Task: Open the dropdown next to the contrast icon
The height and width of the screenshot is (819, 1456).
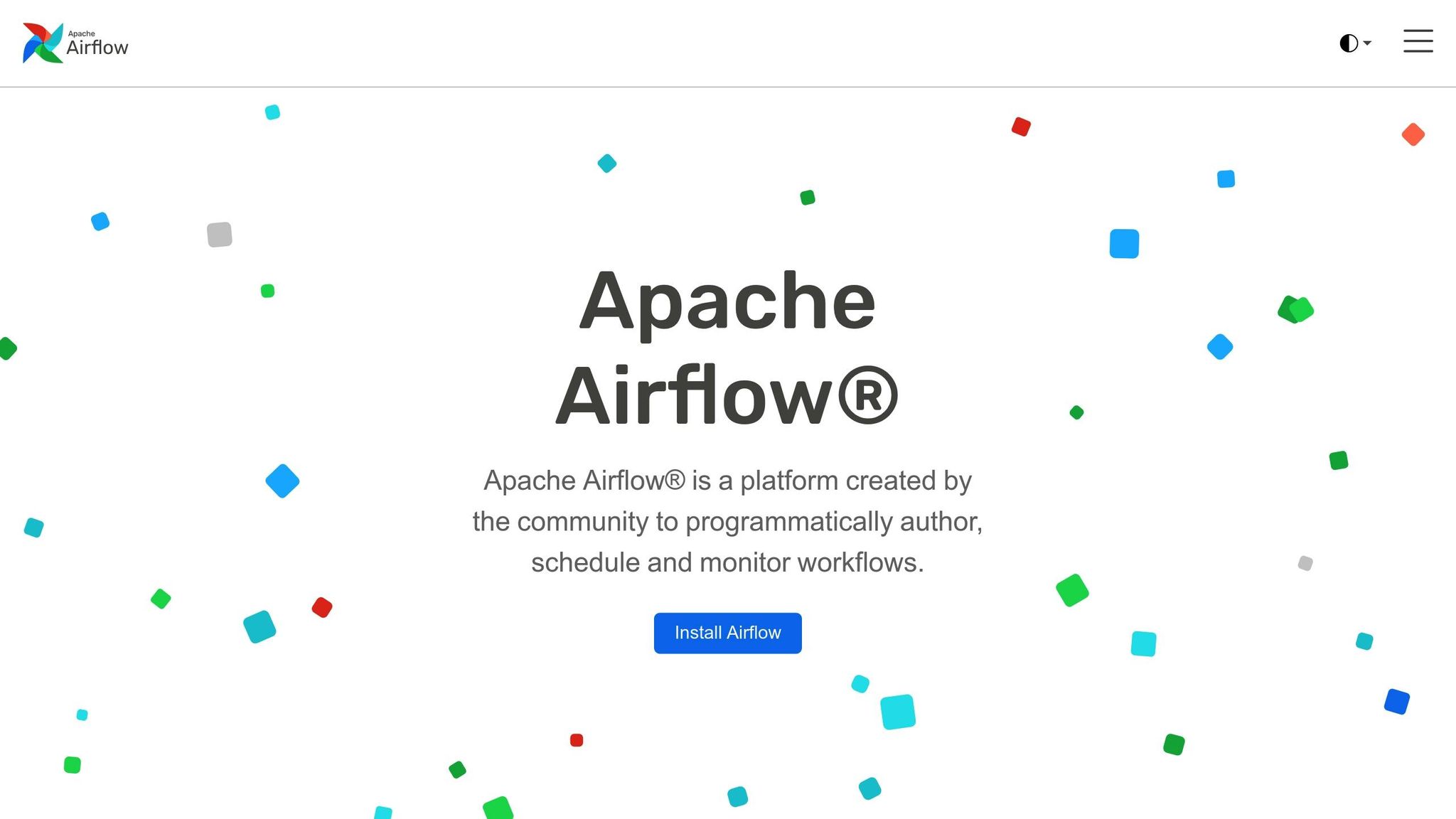Action: coord(1369,44)
